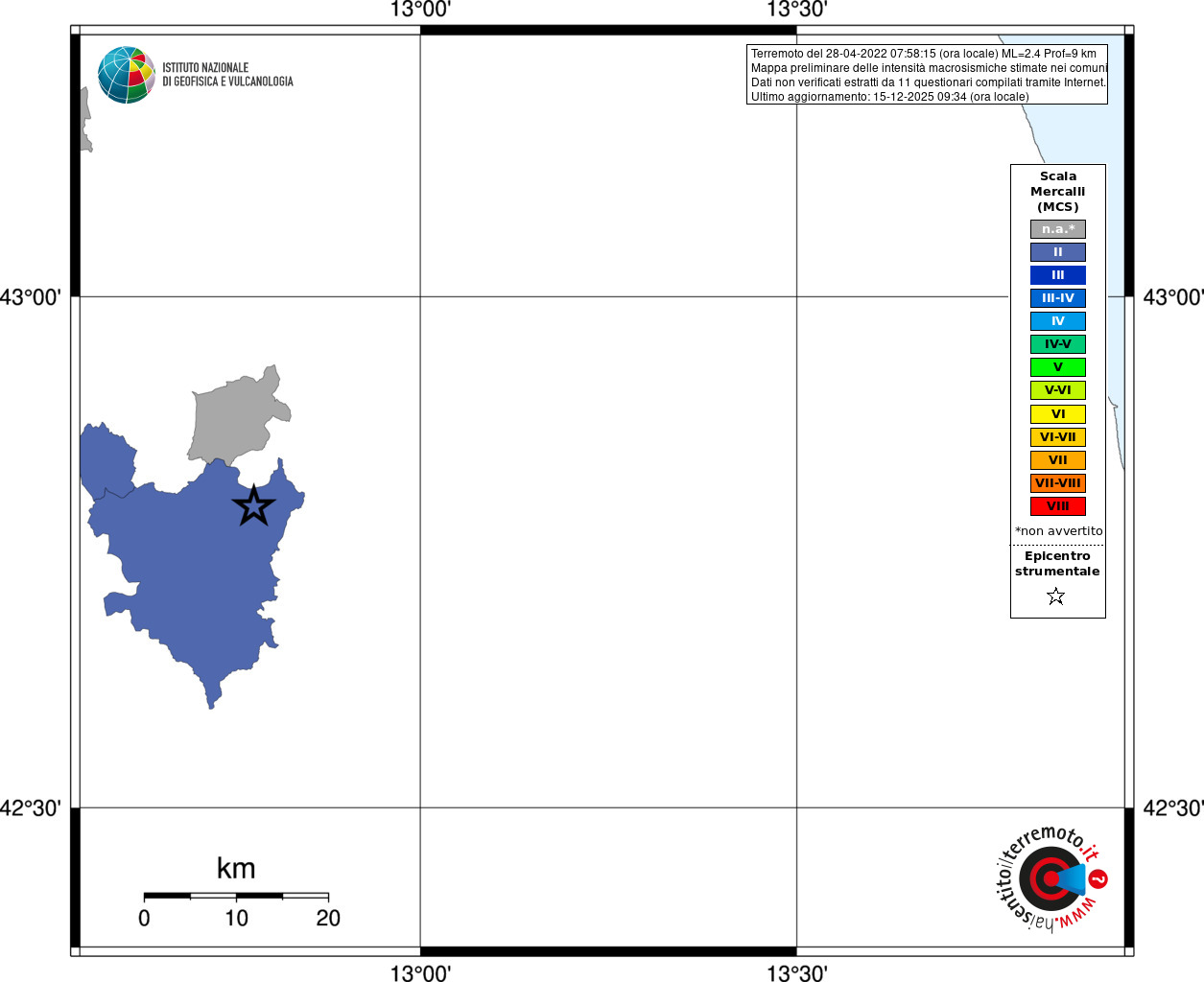Click the right 42°30' latitude label
Image resolution: width=1204 pixels, height=982 pixels.
1173,808
